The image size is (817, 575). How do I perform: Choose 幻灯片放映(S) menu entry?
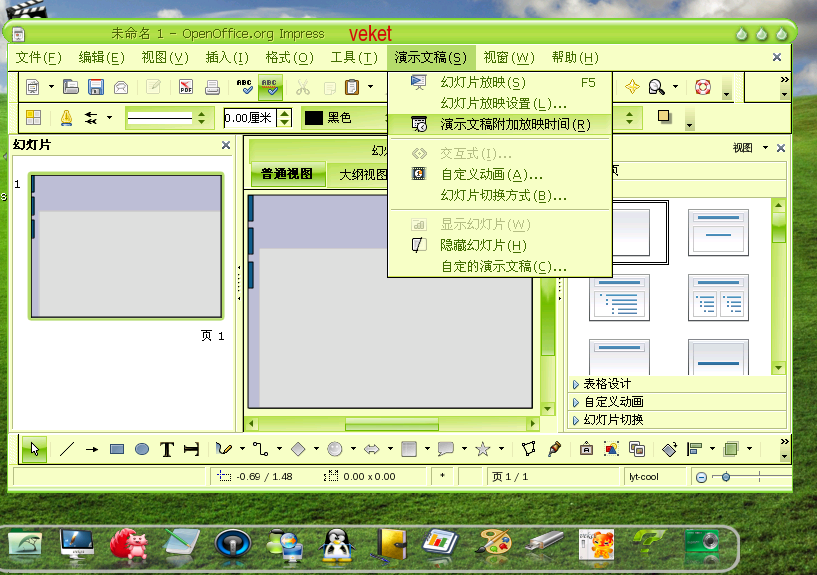coord(500,82)
